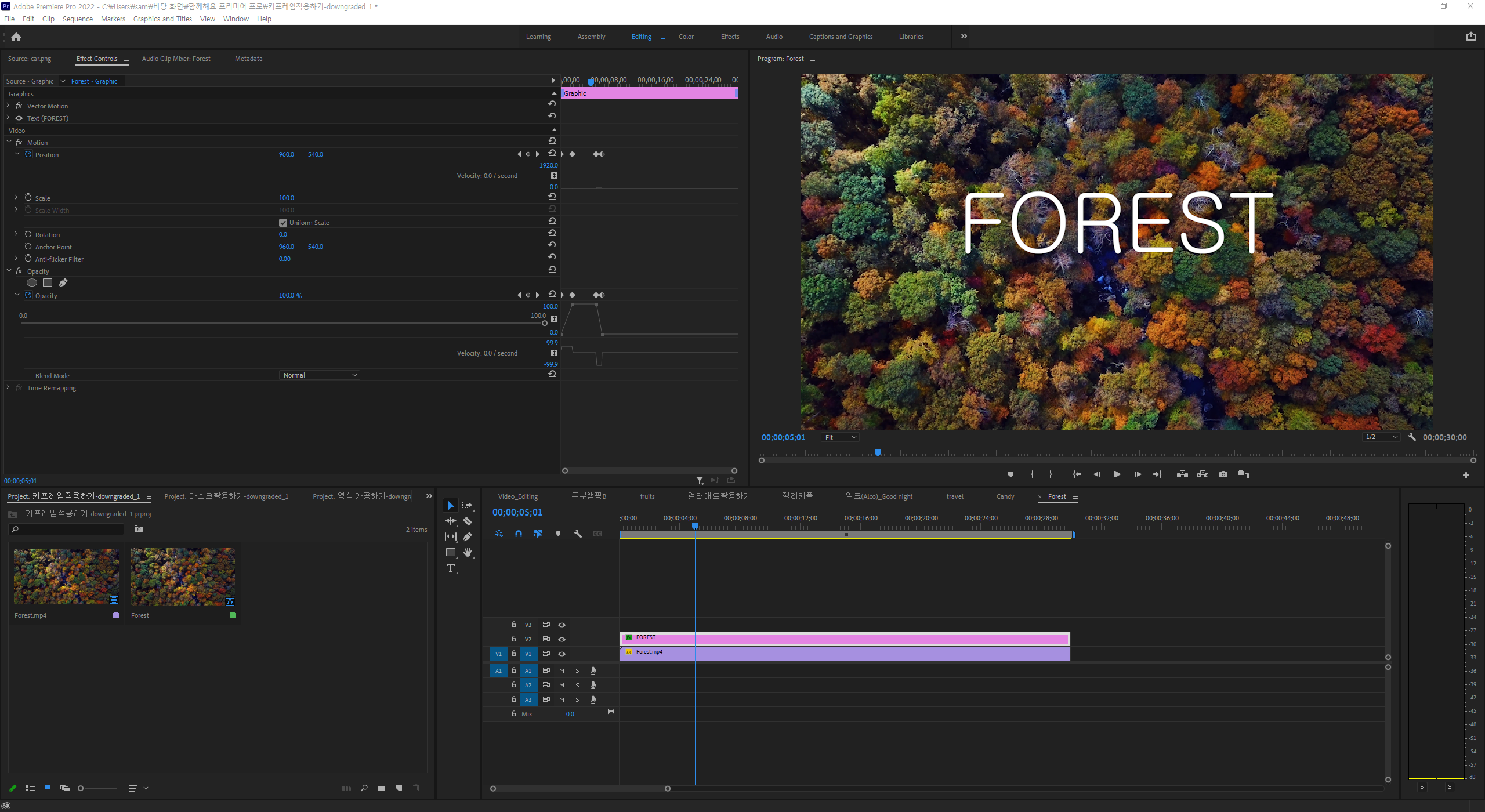Open the Blend Mode dropdown
The image size is (1485, 812).
pos(320,375)
